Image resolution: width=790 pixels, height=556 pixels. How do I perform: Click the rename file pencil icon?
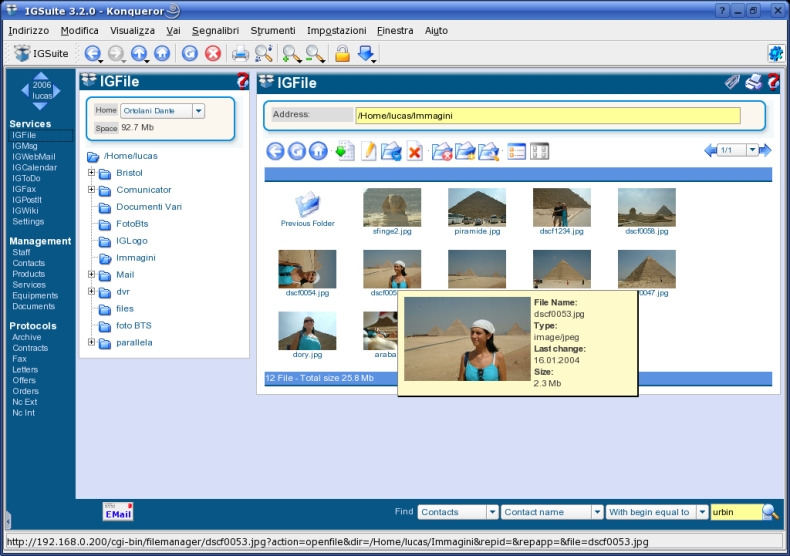[x=369, y=151]
